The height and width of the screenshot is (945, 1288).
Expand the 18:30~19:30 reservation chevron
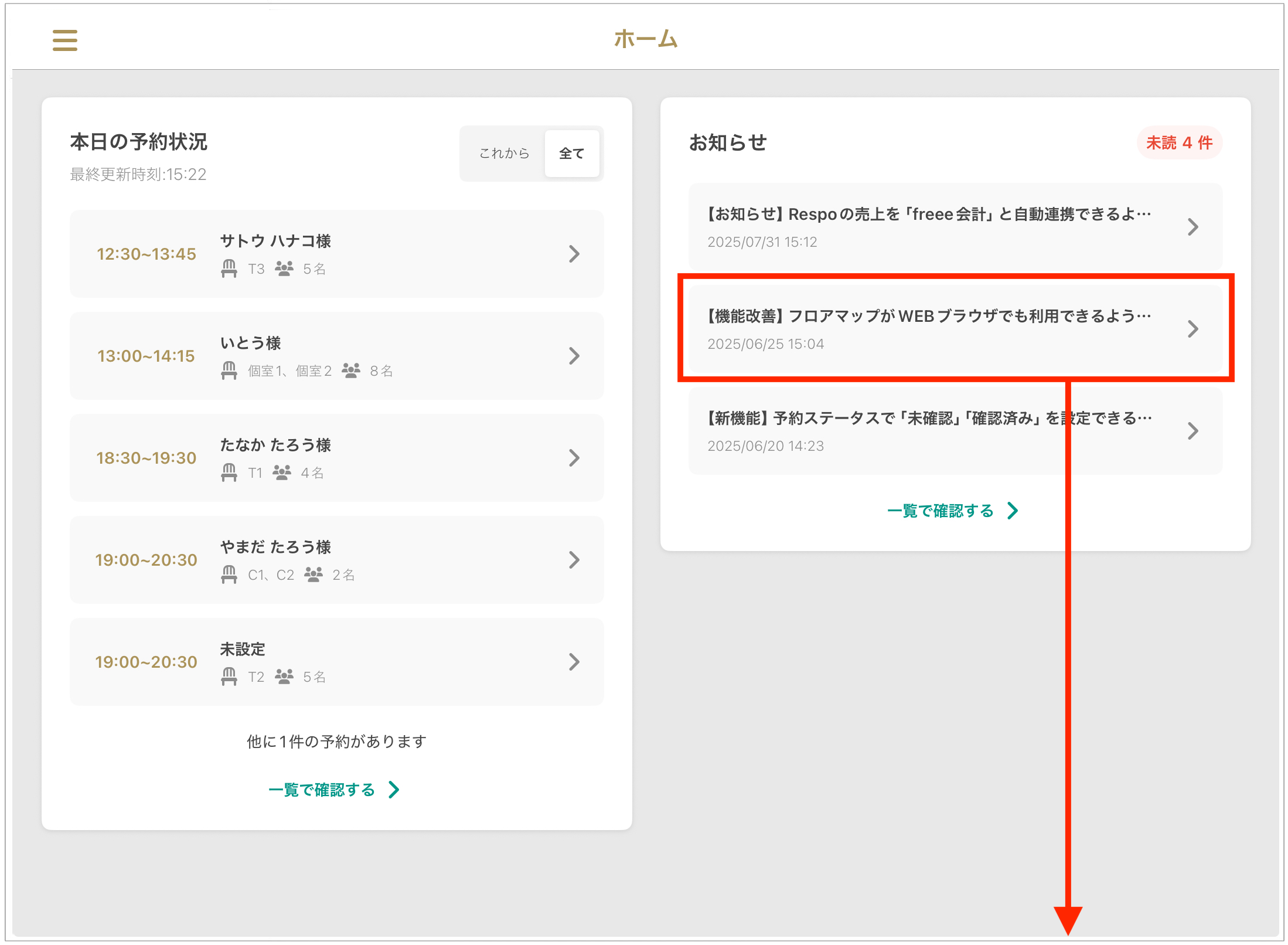574,458
